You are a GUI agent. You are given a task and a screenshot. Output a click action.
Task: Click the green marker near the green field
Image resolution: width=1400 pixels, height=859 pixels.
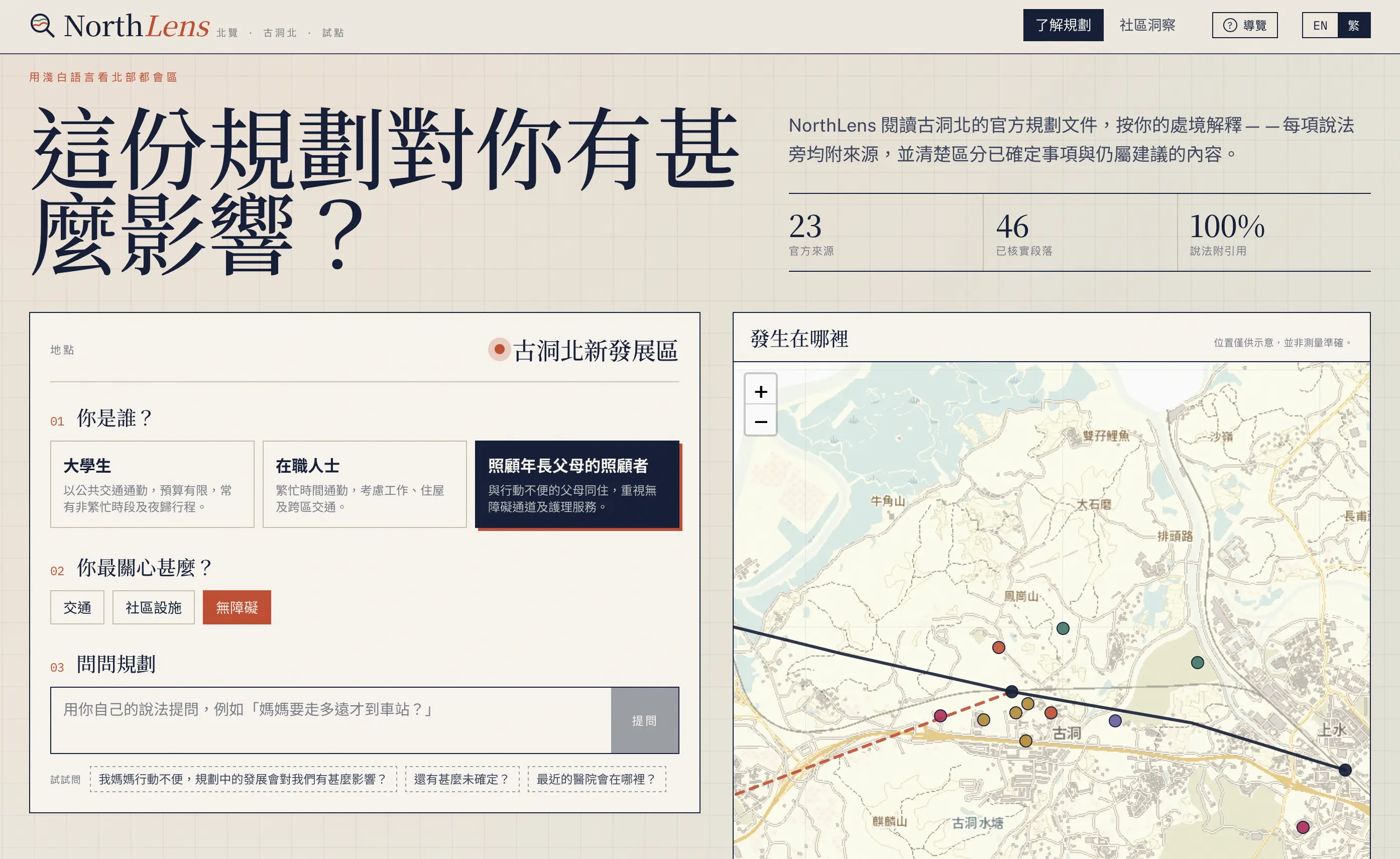click(x=1197, y=662)
